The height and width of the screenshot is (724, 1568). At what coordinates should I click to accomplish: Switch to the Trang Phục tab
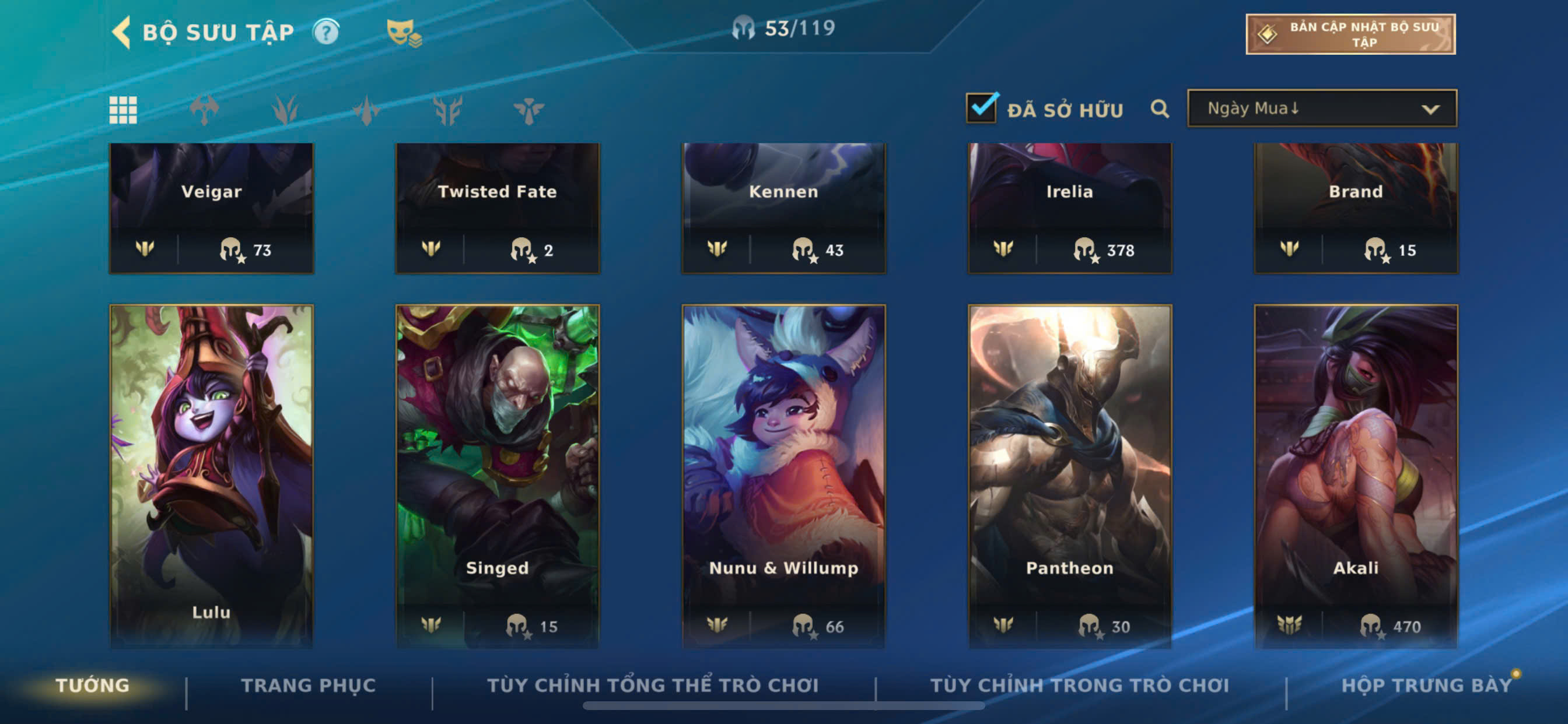(x=309, y=686)
